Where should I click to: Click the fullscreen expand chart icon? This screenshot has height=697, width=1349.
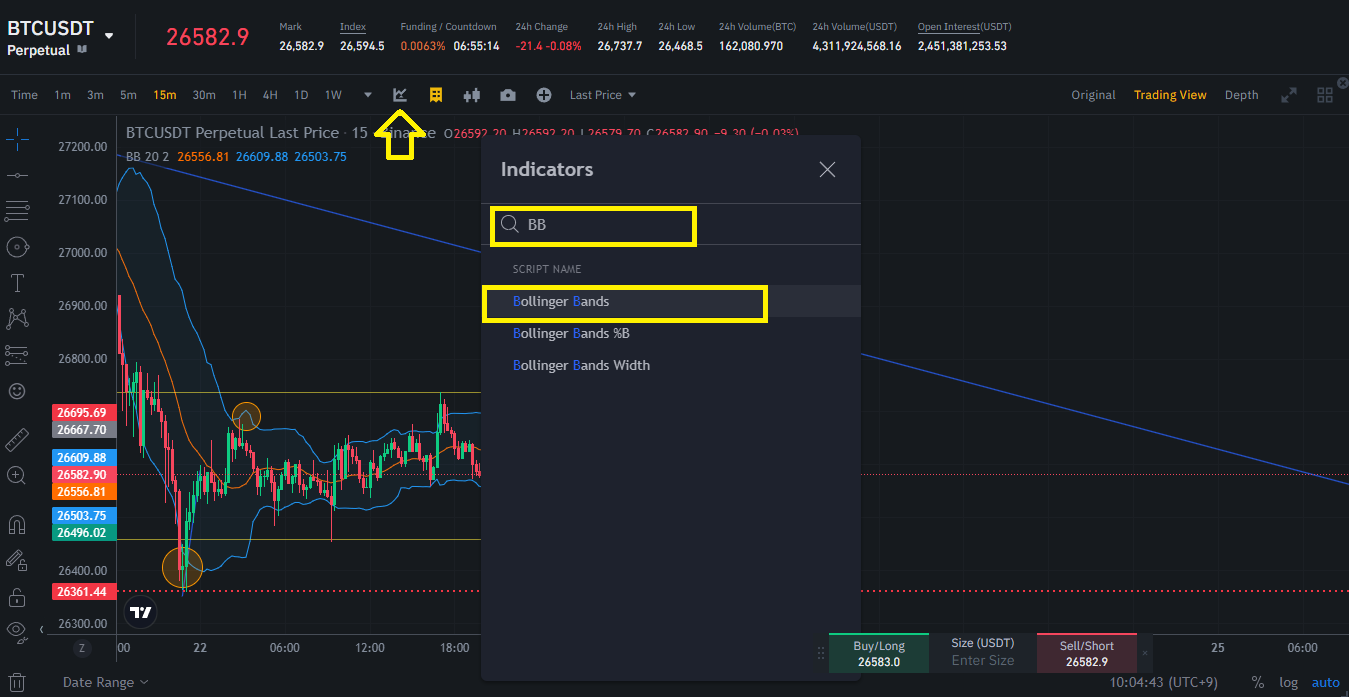pos(1289,95)
